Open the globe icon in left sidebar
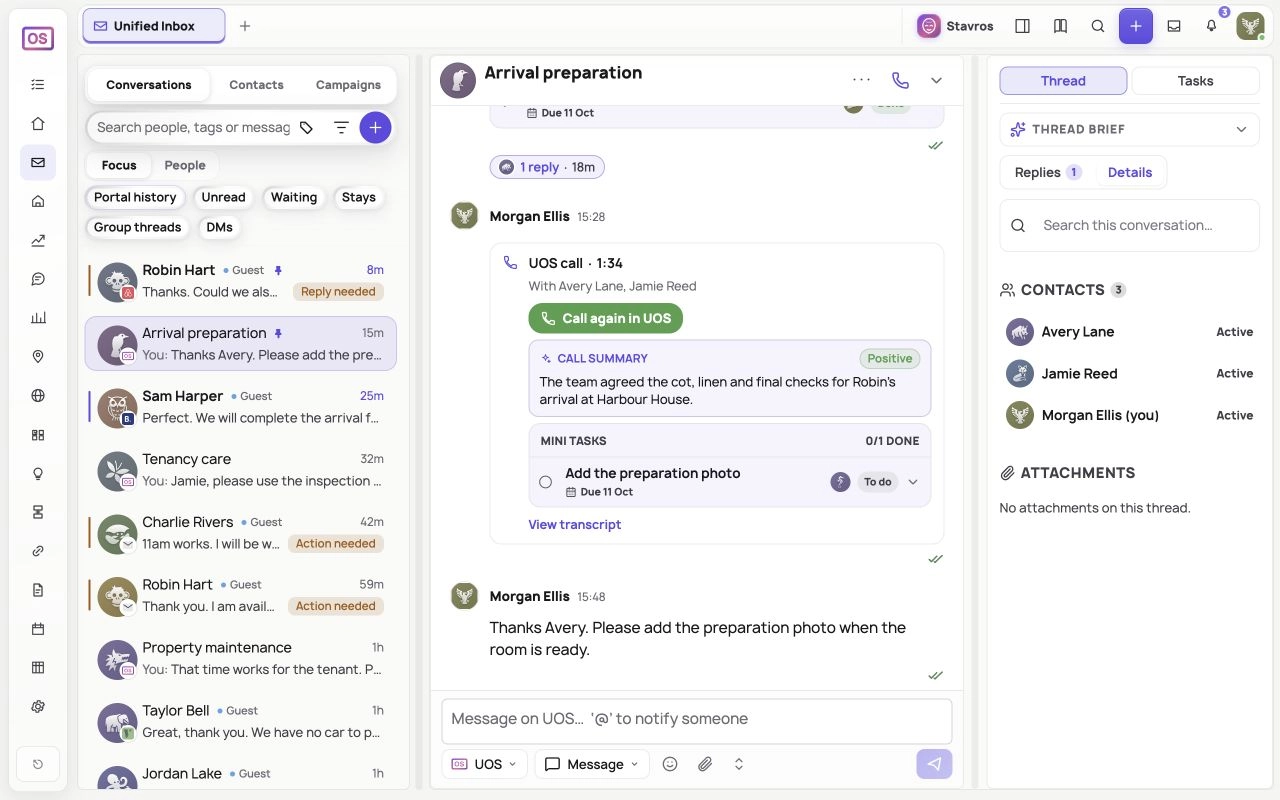The width and height of the screenshot is (1280, 800). point(38,395)
